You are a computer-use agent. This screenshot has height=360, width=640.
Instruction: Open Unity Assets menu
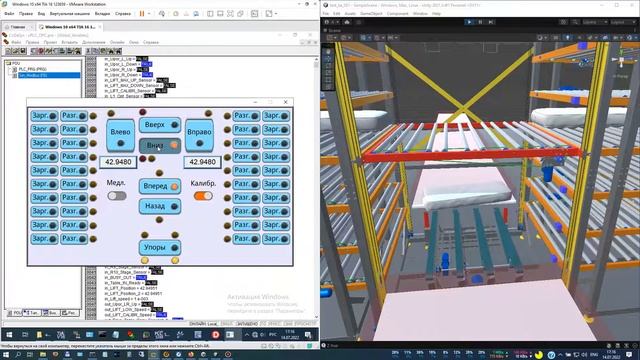coord(350,13)
